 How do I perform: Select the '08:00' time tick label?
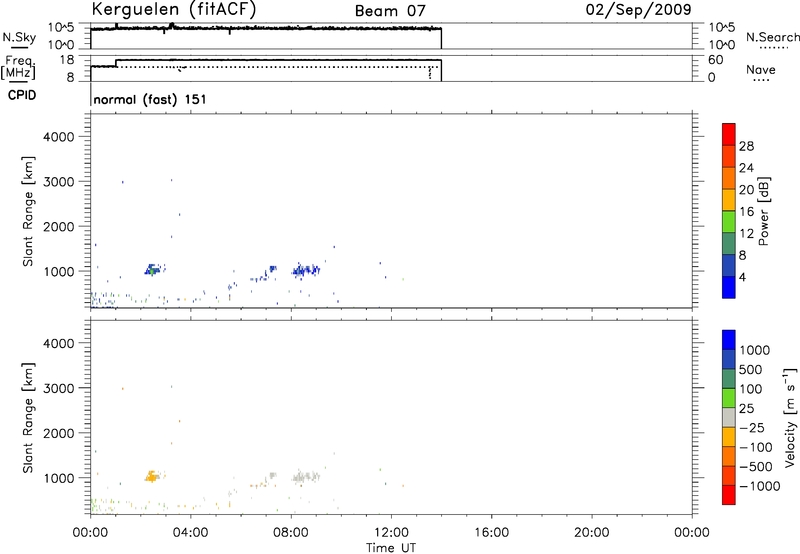291,533
